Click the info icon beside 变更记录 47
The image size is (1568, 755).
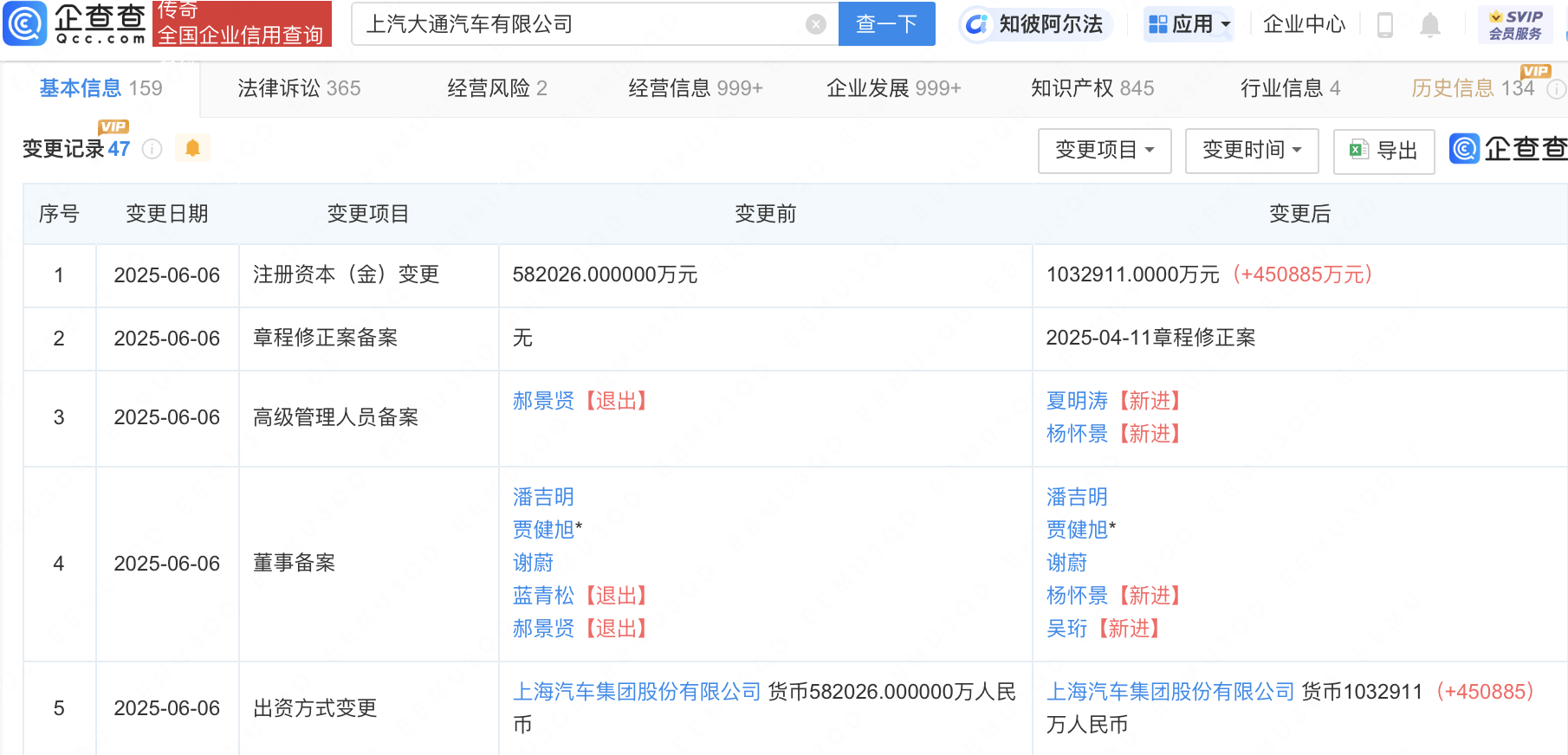coord(152,149)
